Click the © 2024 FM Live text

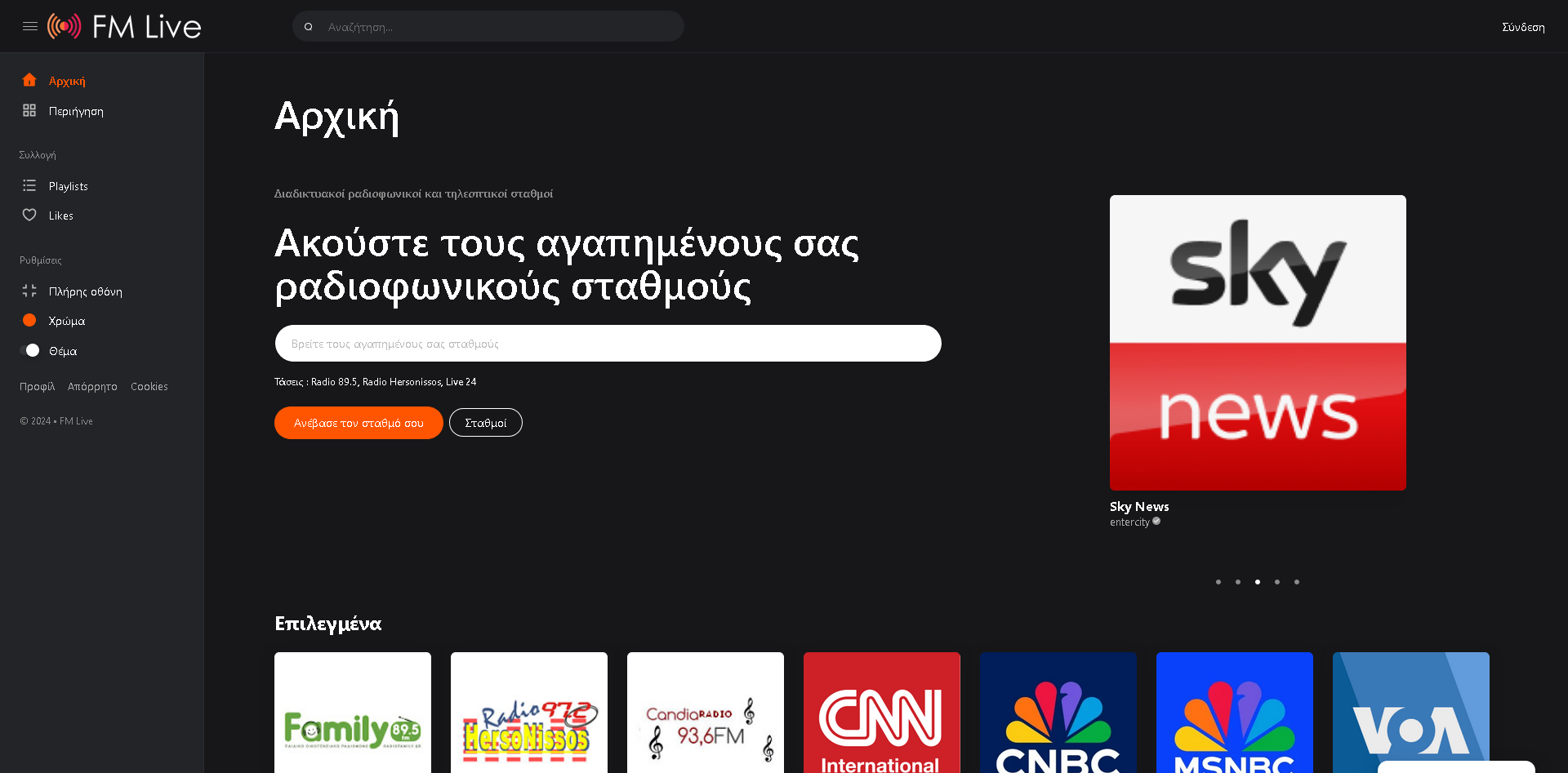(x=56, y=421)
